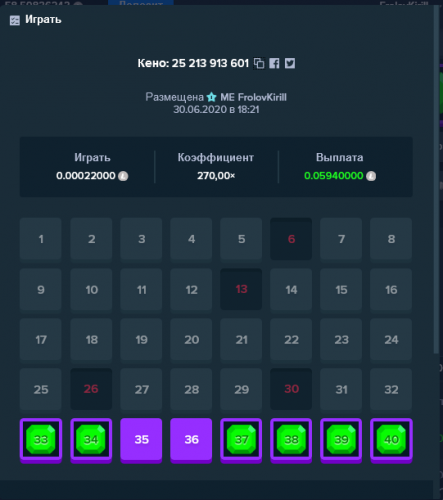Click Keno tile number 10
This screenshot has height=500, width=443.
(x=91, y=289)
